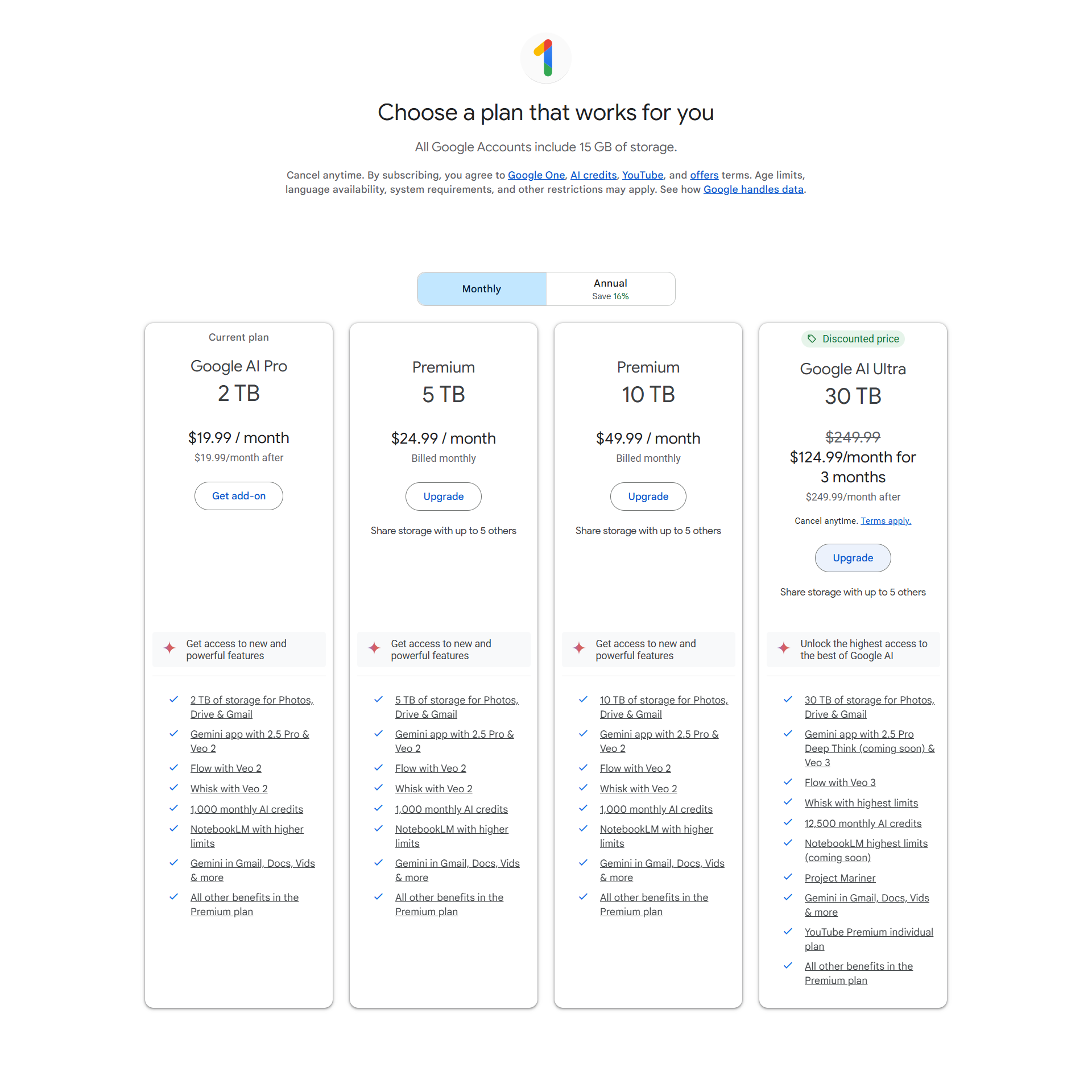Switch to Annual billing saving 16%
The height and width of the screenshot is (1092, 1092).
611,289
